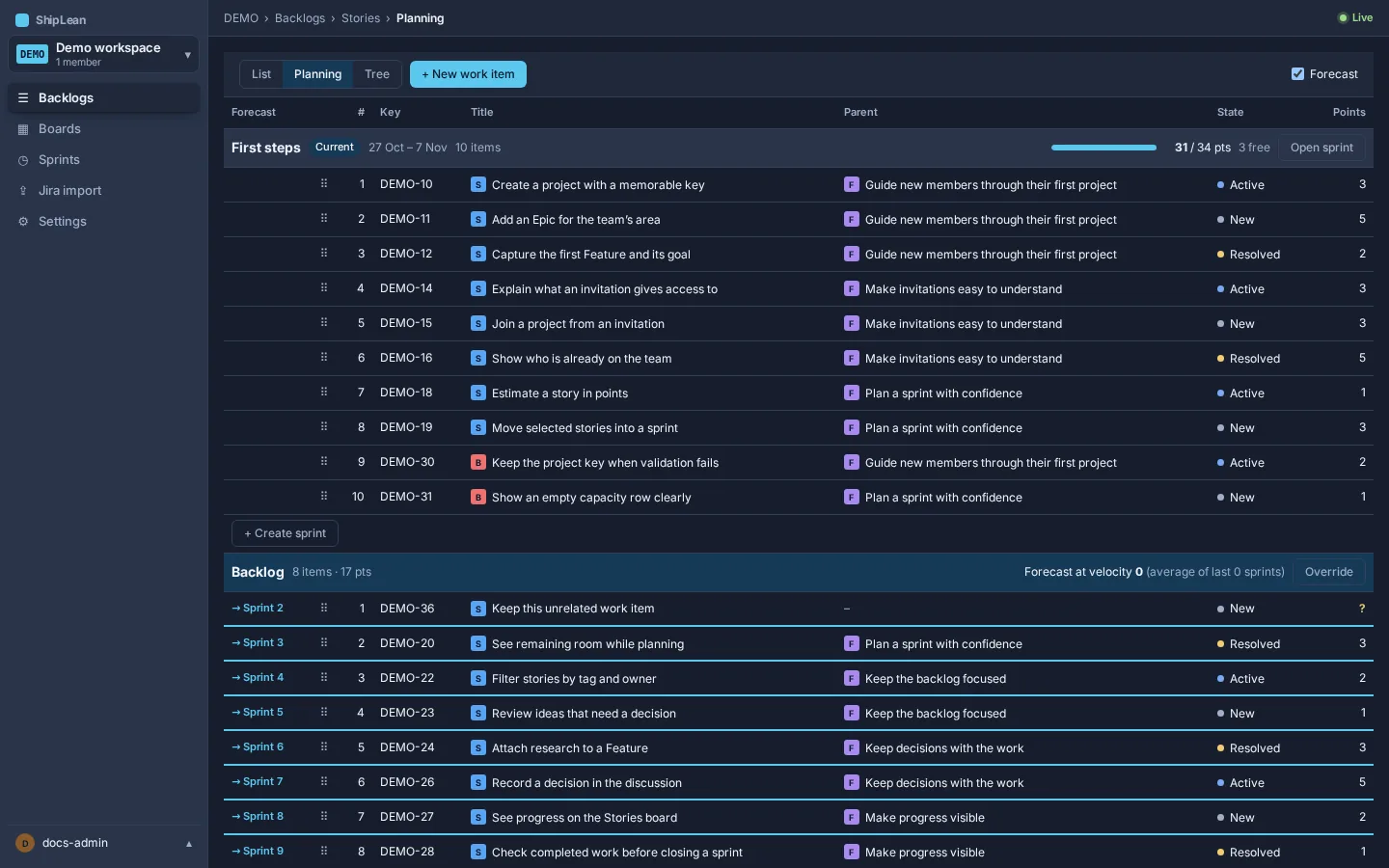Select the Planning view tab
This screenshot has height=868, width=1389.
317,74
